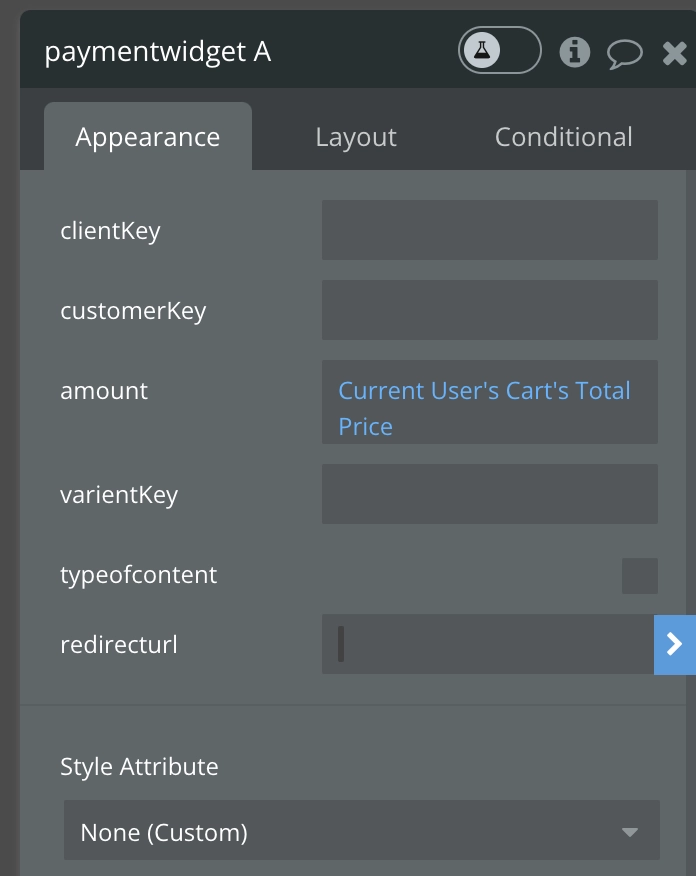
Task: Open the comments speech bubble icon
Action: [625, 52]
